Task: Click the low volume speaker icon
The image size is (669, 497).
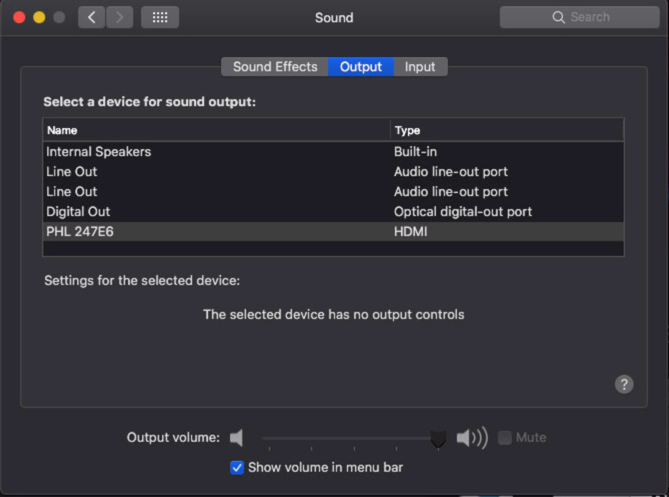Action: tap(237, 438)
